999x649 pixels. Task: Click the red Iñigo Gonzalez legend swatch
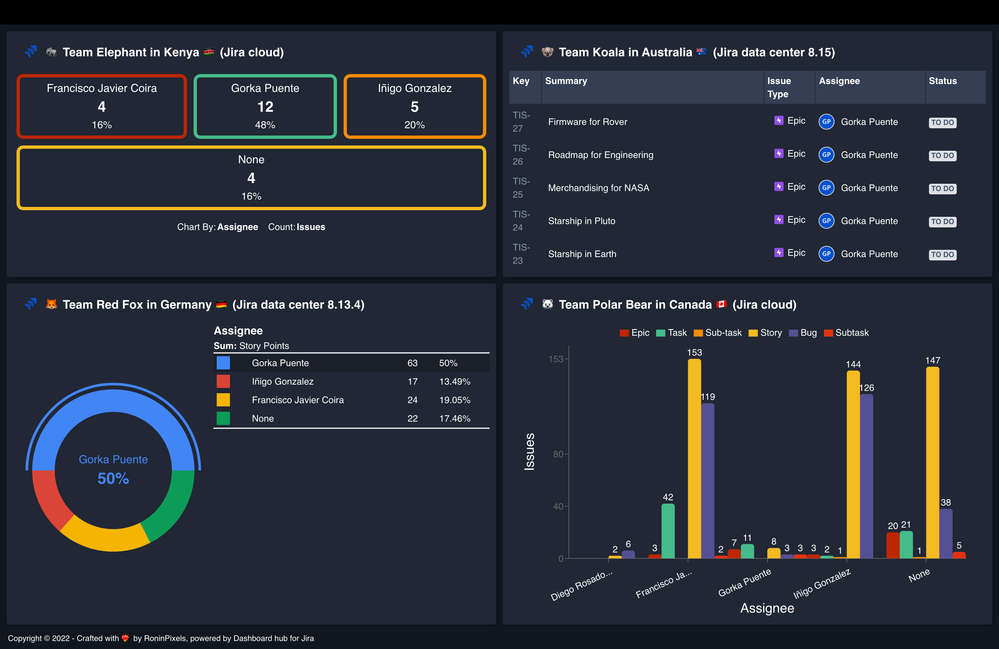pyautogui.click(x=223, y=382)
